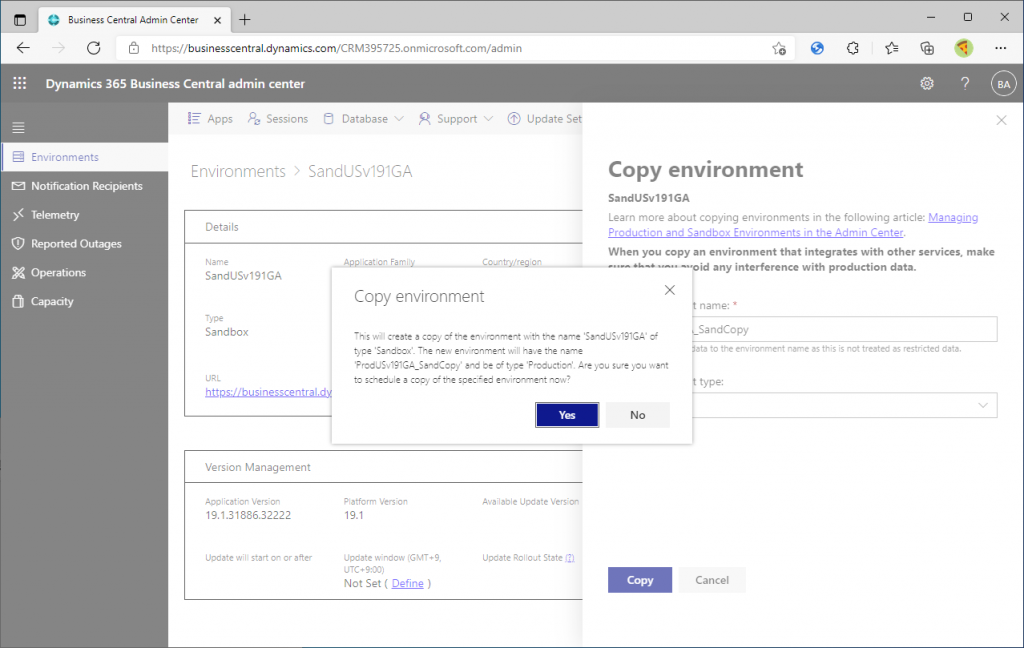This screenshot has height=648, width=1024.
Task: Add this page to favorites star icon
Action: point(778,48)
